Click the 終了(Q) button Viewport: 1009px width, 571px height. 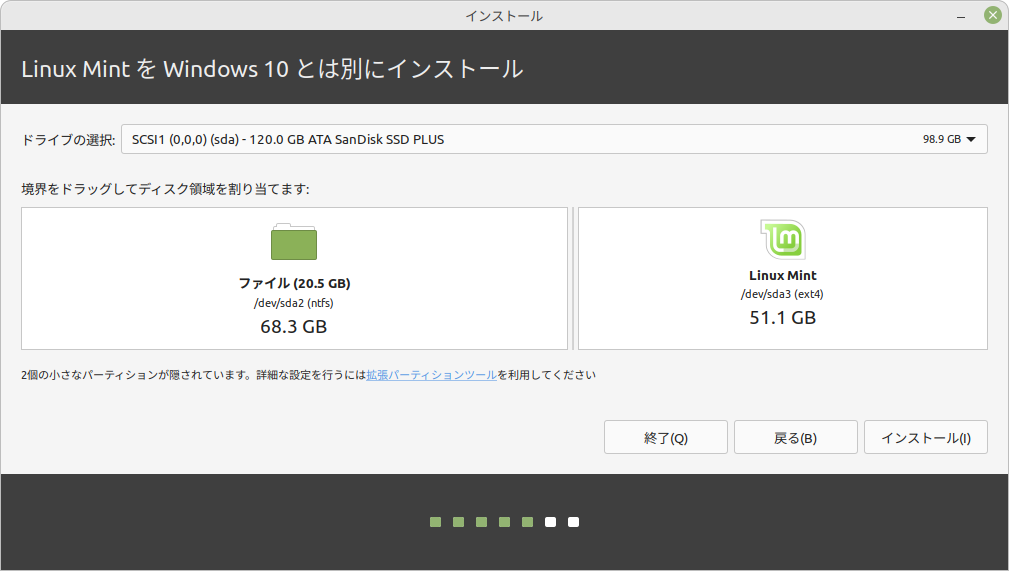[665, 438]
